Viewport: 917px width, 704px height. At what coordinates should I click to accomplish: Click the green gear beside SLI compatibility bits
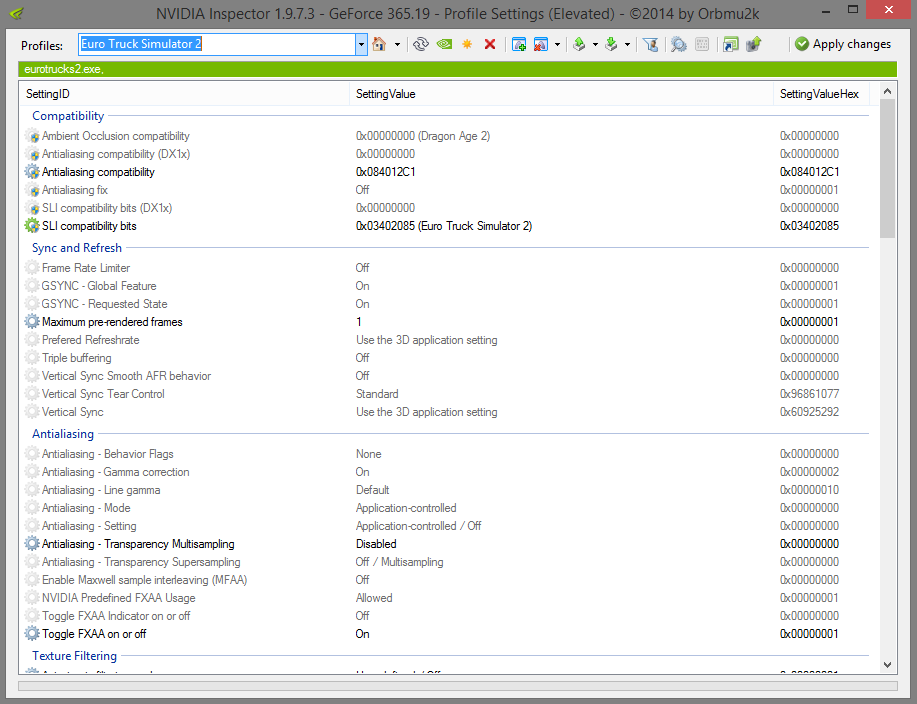tap(32, 226)
